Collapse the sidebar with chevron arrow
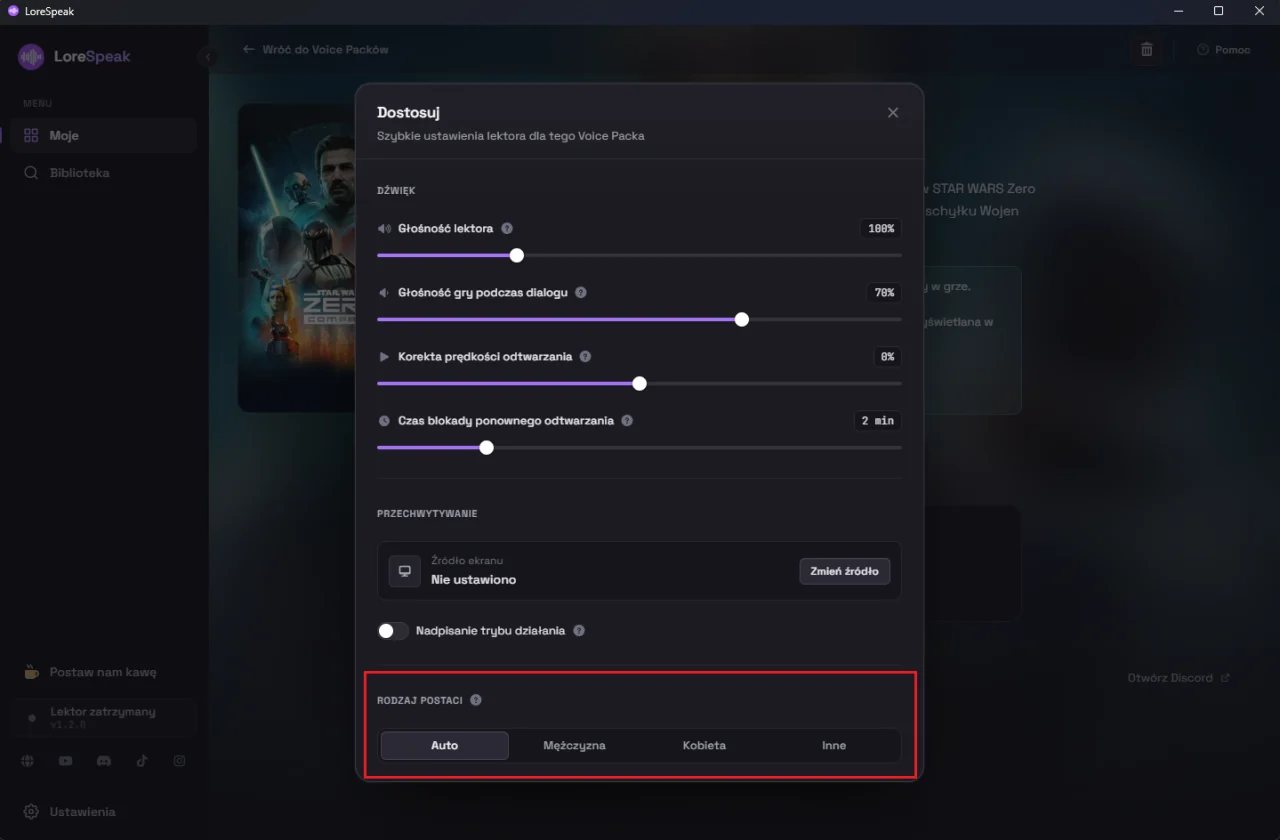 [x=208, y=57]
